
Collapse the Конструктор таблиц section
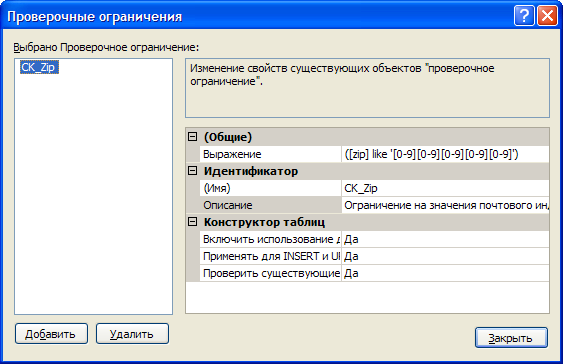[x=192, y=222]
